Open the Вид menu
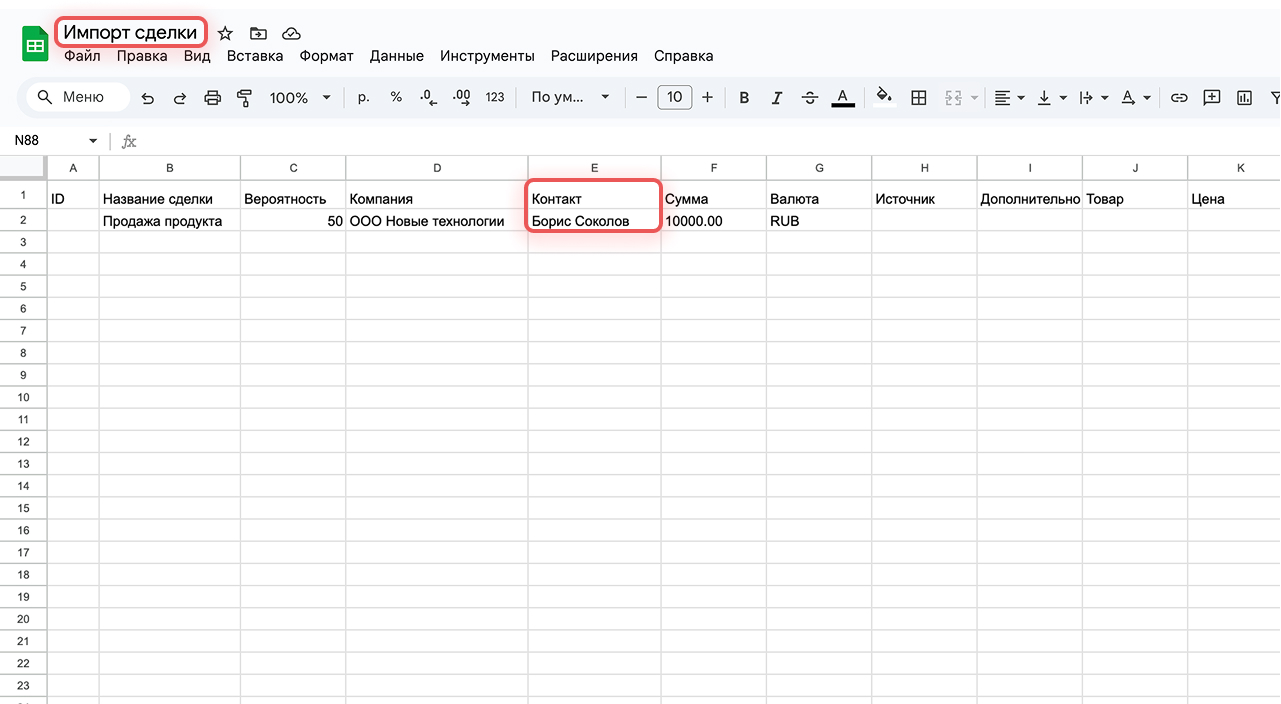Screen dimensions: 1281x704 point(197,56)
